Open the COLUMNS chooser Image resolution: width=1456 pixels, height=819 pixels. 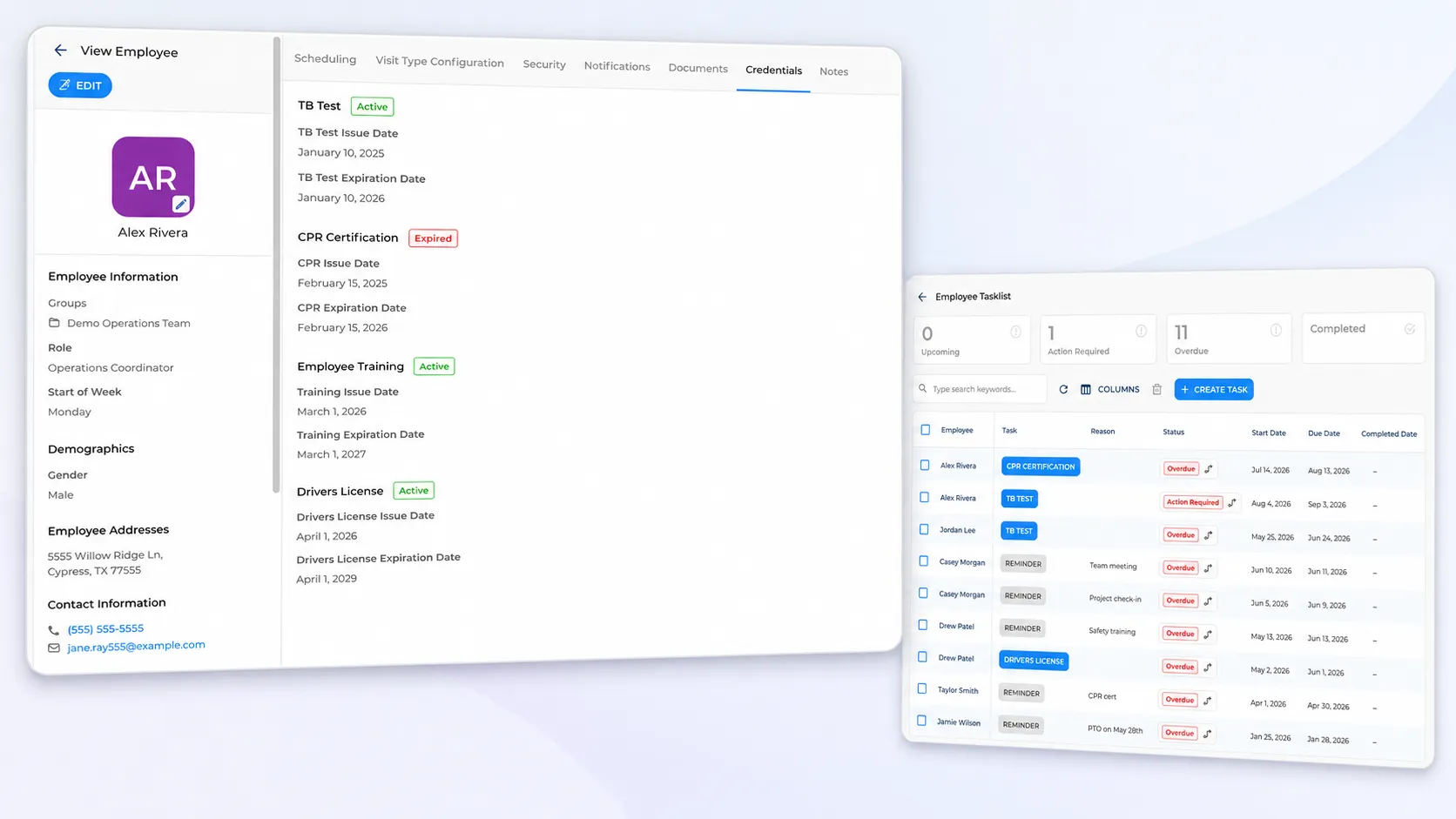[1110, 389]
